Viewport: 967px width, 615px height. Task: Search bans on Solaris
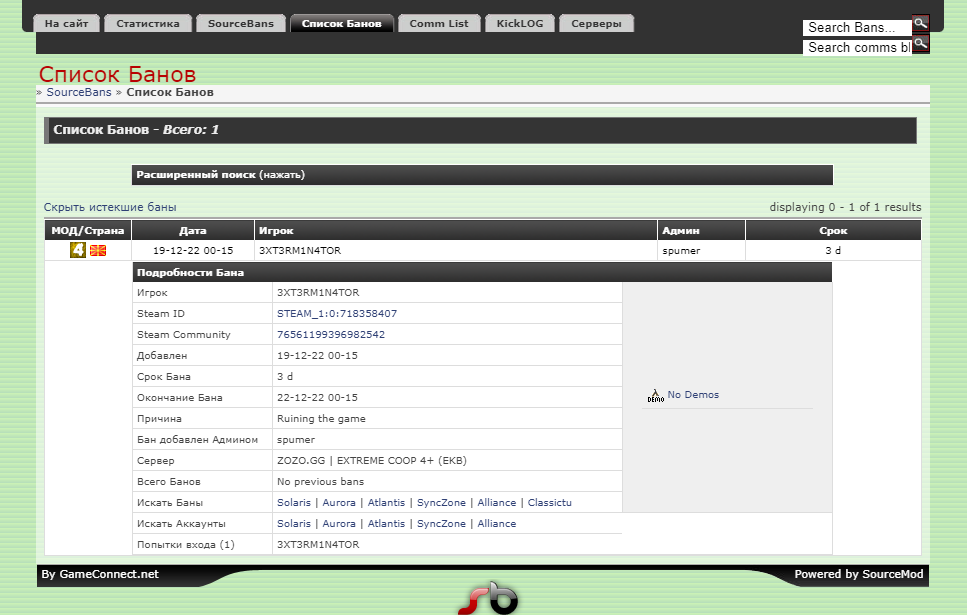pyautogui.click(x=294, y=502)
